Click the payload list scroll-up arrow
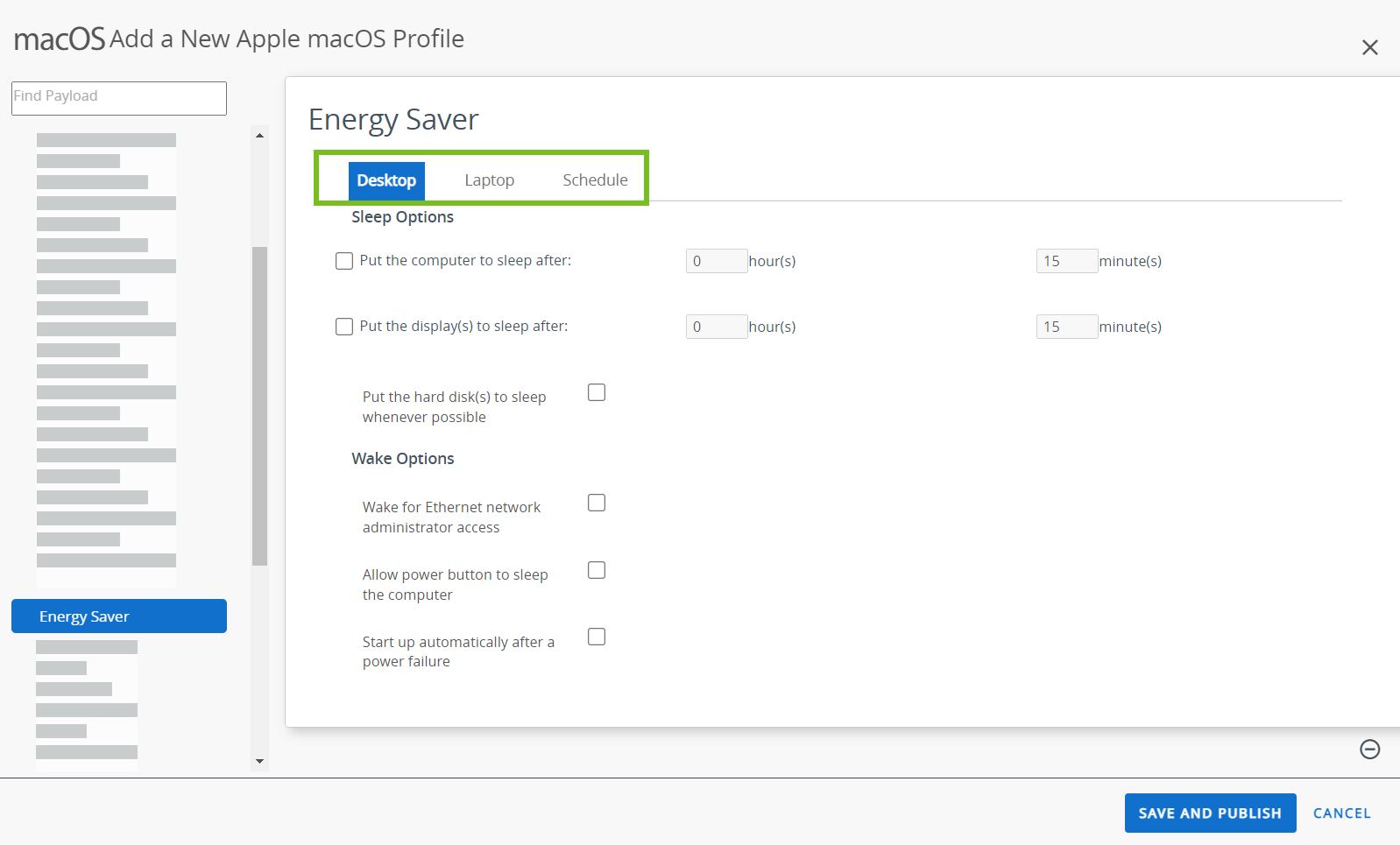The image size is (1400, 845). (x=259, y=135)
